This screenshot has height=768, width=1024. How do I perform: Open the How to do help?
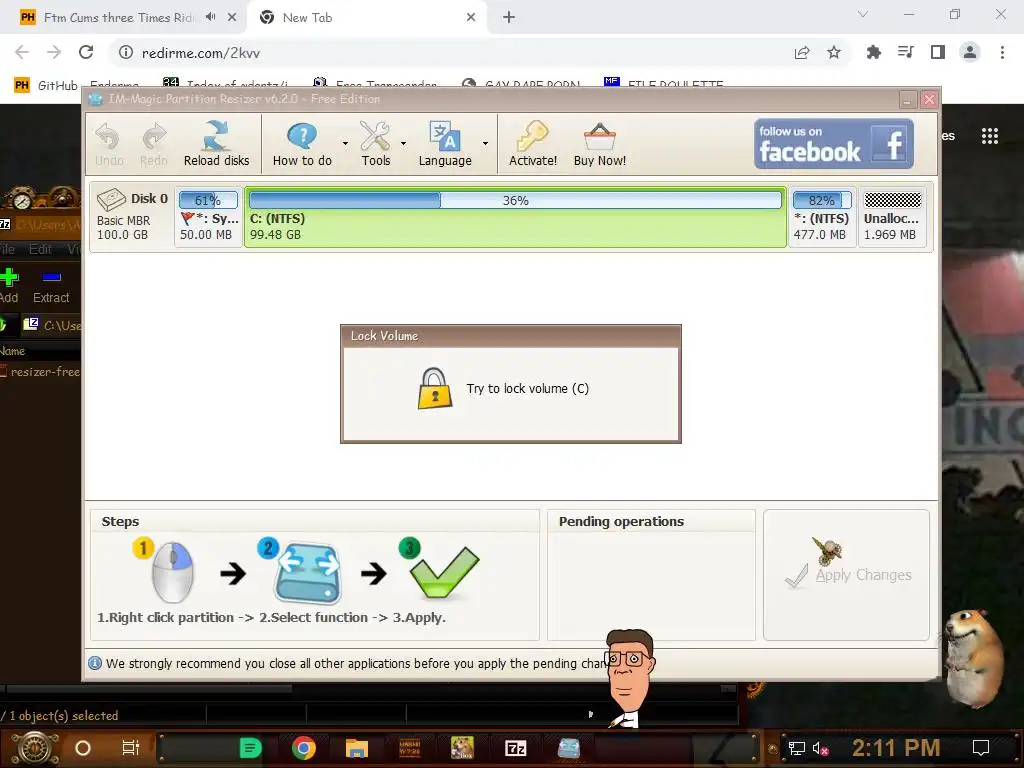[302, 144]
